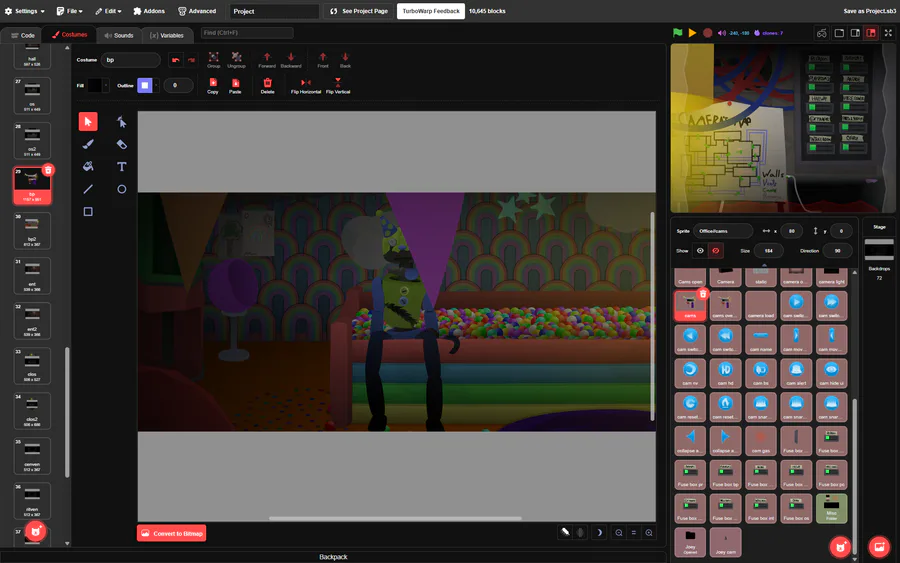
Task: Open TurboWarp Feedback
Action: click(431, 11)
